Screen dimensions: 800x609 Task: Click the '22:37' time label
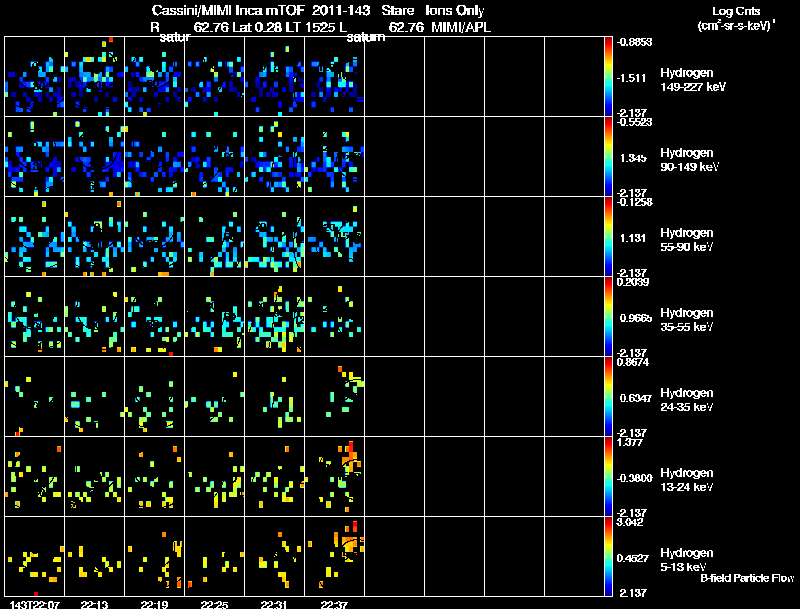[335, 604]
